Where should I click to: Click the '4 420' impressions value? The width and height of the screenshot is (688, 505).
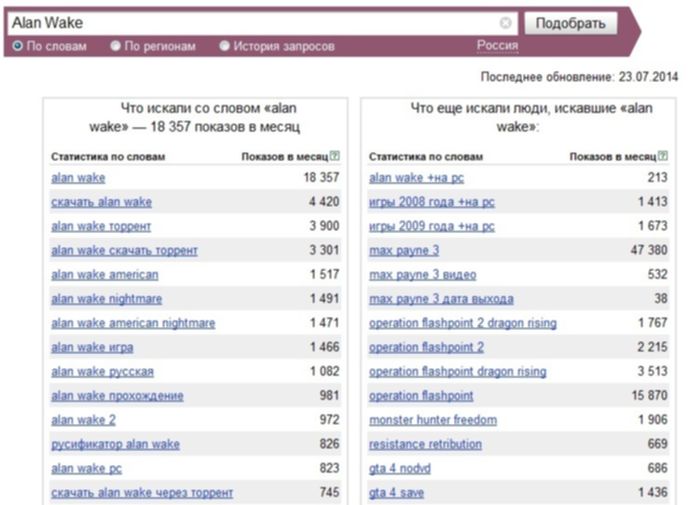pos(324,201)
